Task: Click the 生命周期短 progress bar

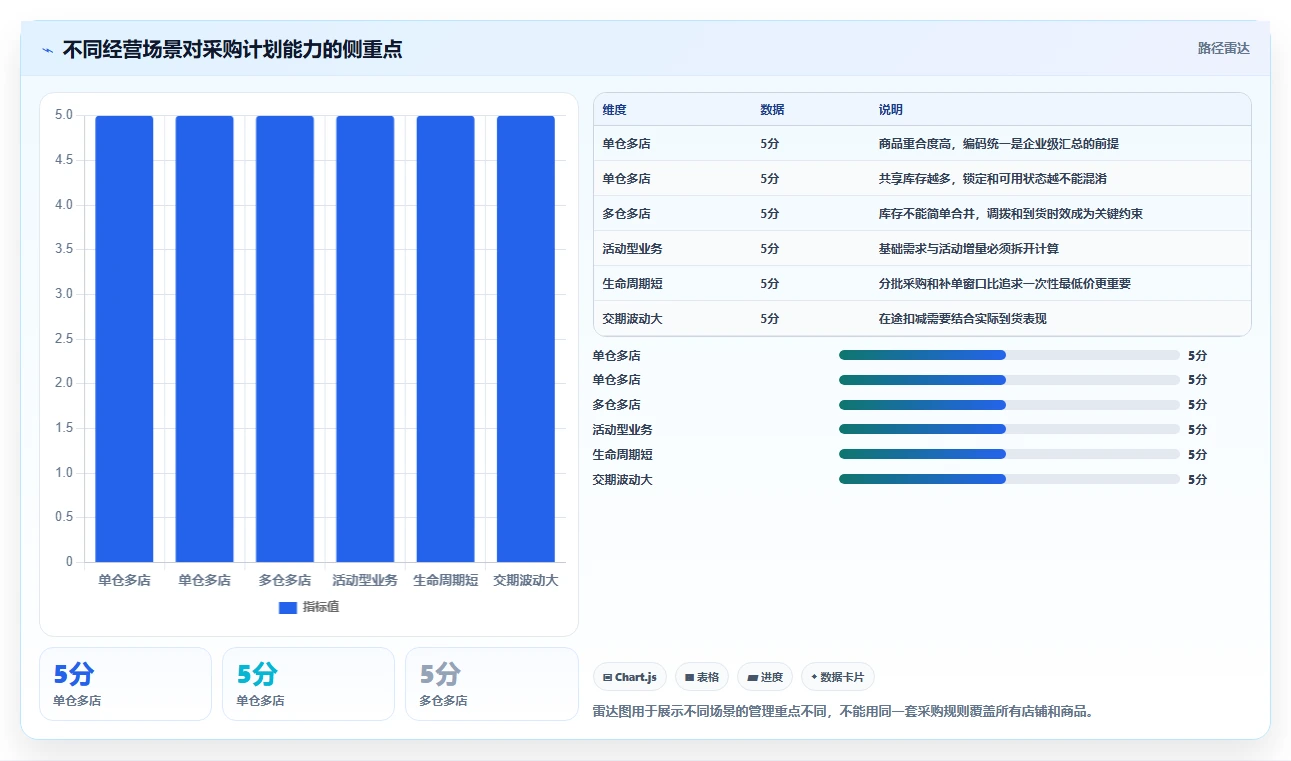Action: click(1010, 455)
